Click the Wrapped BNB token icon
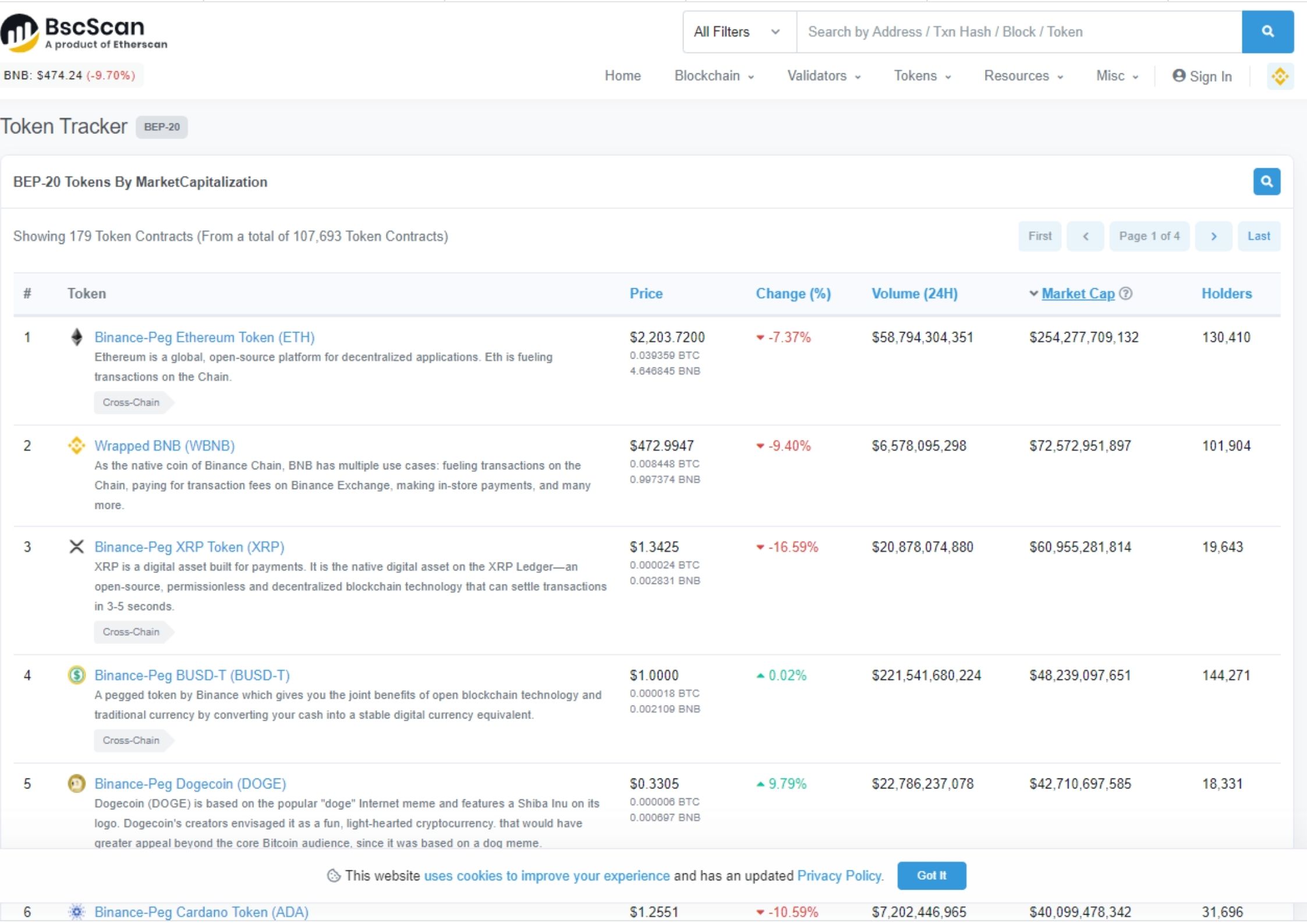This screenshot has height=924, width=1307. (76, 445)
